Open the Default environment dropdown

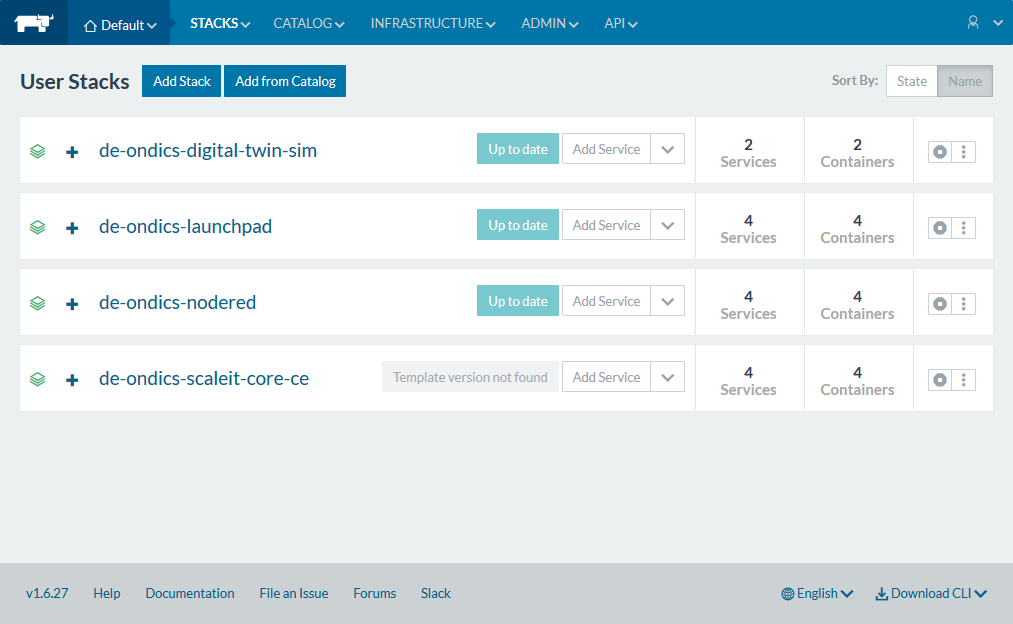tap(120, 25)
